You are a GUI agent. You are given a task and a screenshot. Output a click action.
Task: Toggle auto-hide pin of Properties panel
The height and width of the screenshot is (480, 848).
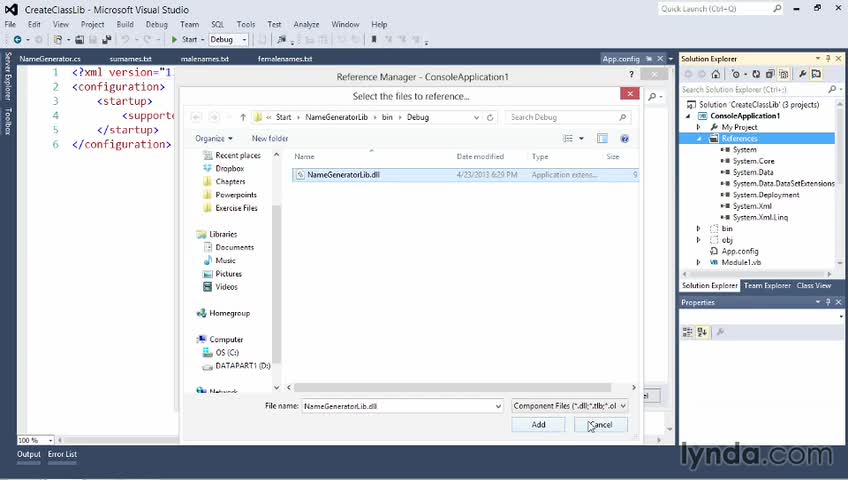tap(828, 302)
